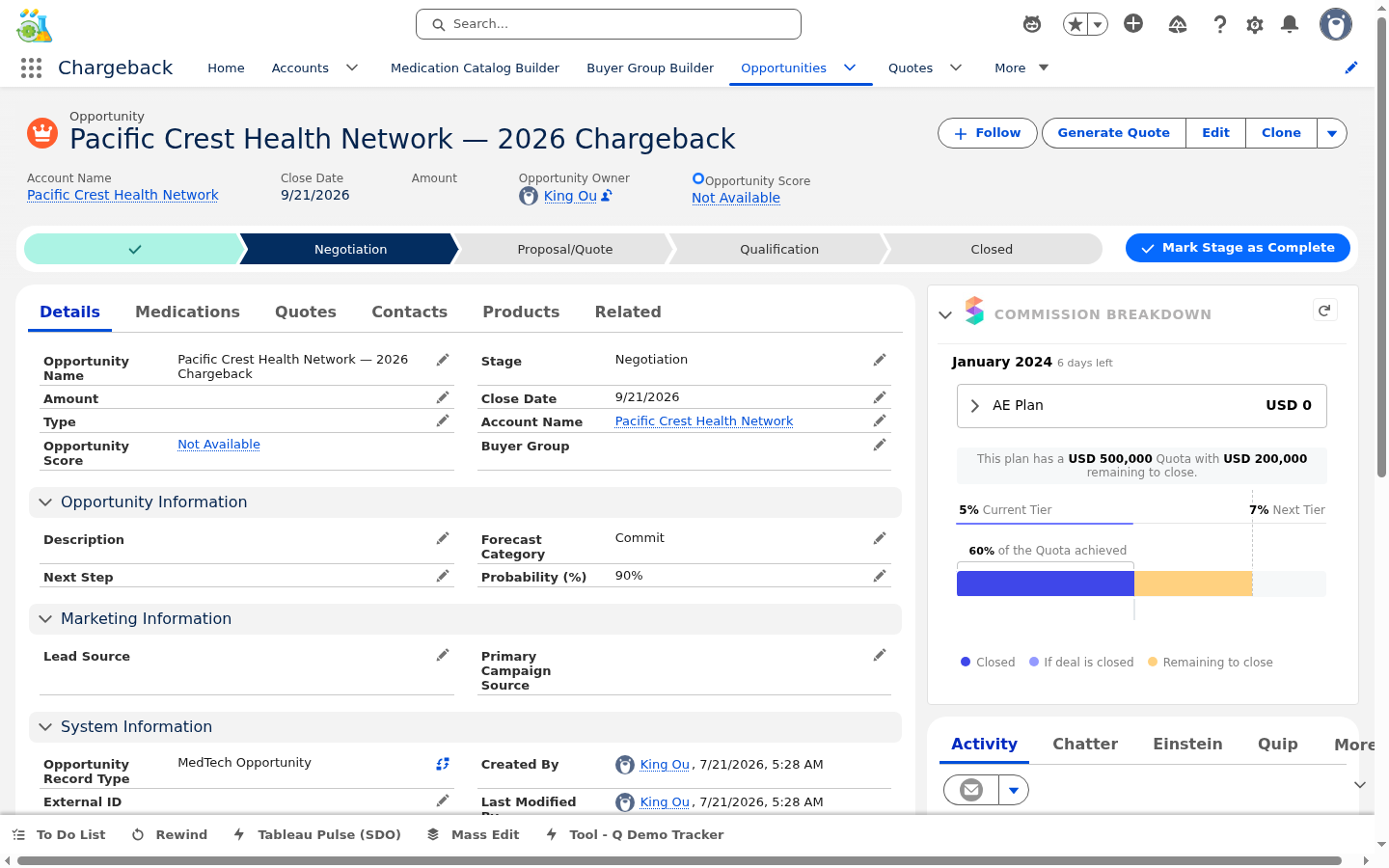Click Generate Quote button
1389x868 pixels.
tap(1114, 133)
